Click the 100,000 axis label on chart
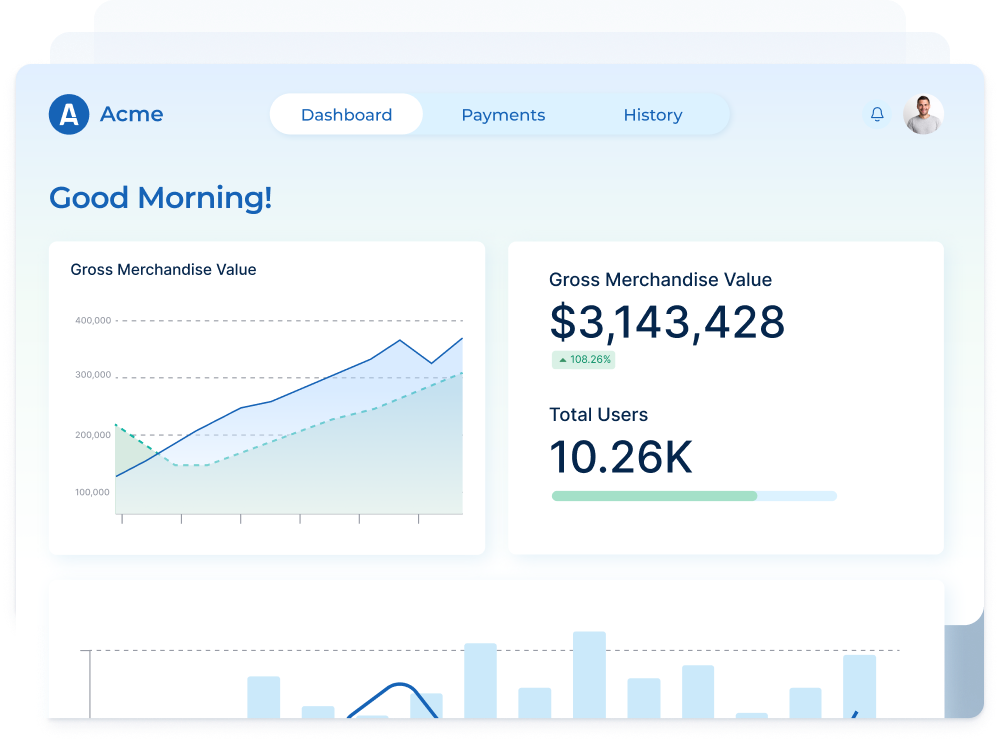 (92, 492)
